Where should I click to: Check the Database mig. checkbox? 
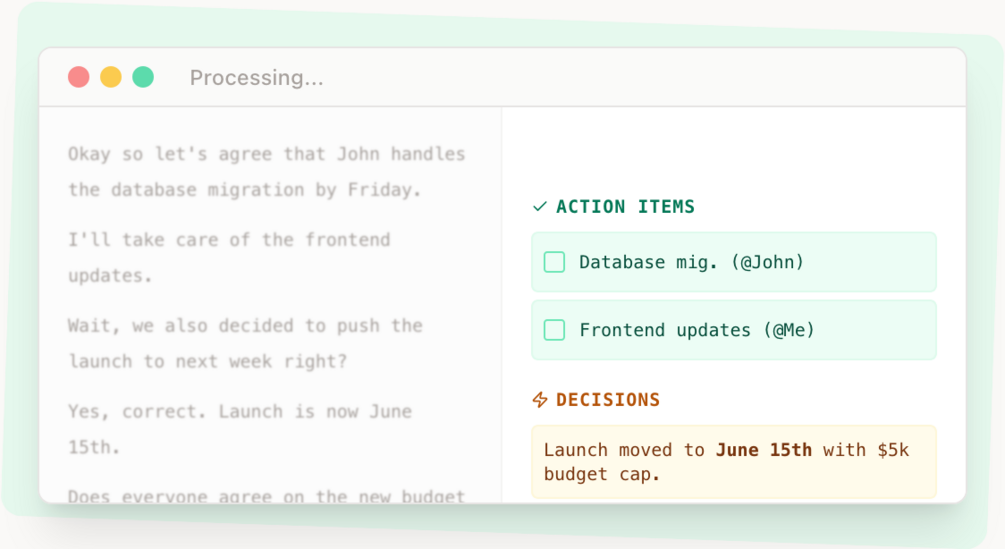click(x=554, y=262)
